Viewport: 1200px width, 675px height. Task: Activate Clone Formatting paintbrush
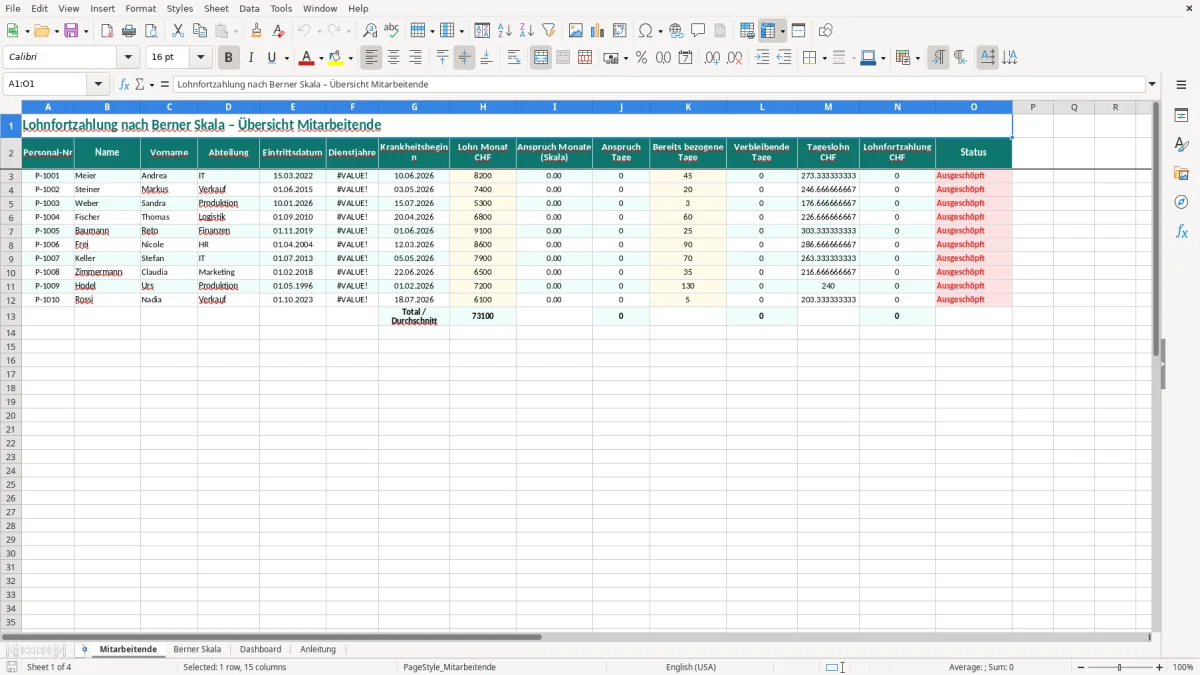click(x=257, y=31)
